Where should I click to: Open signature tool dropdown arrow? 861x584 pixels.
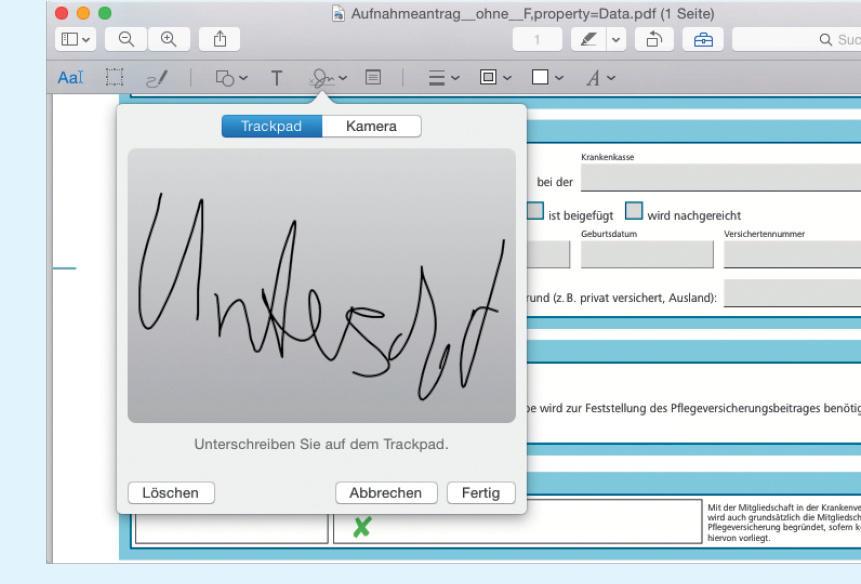[343, 78]
